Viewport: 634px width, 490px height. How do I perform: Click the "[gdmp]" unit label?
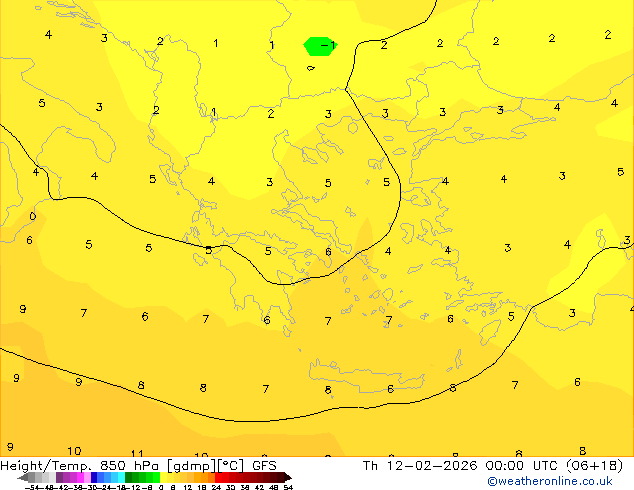(x=191, y=466)
